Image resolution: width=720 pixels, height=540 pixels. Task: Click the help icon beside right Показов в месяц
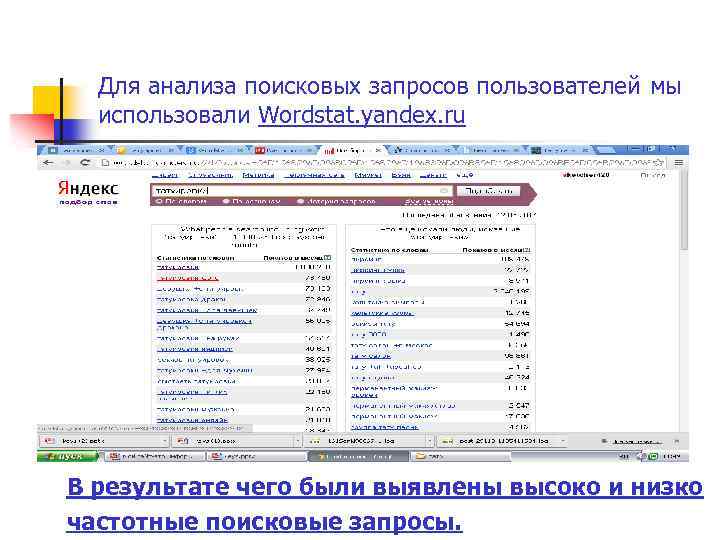[x=528, y=250]
